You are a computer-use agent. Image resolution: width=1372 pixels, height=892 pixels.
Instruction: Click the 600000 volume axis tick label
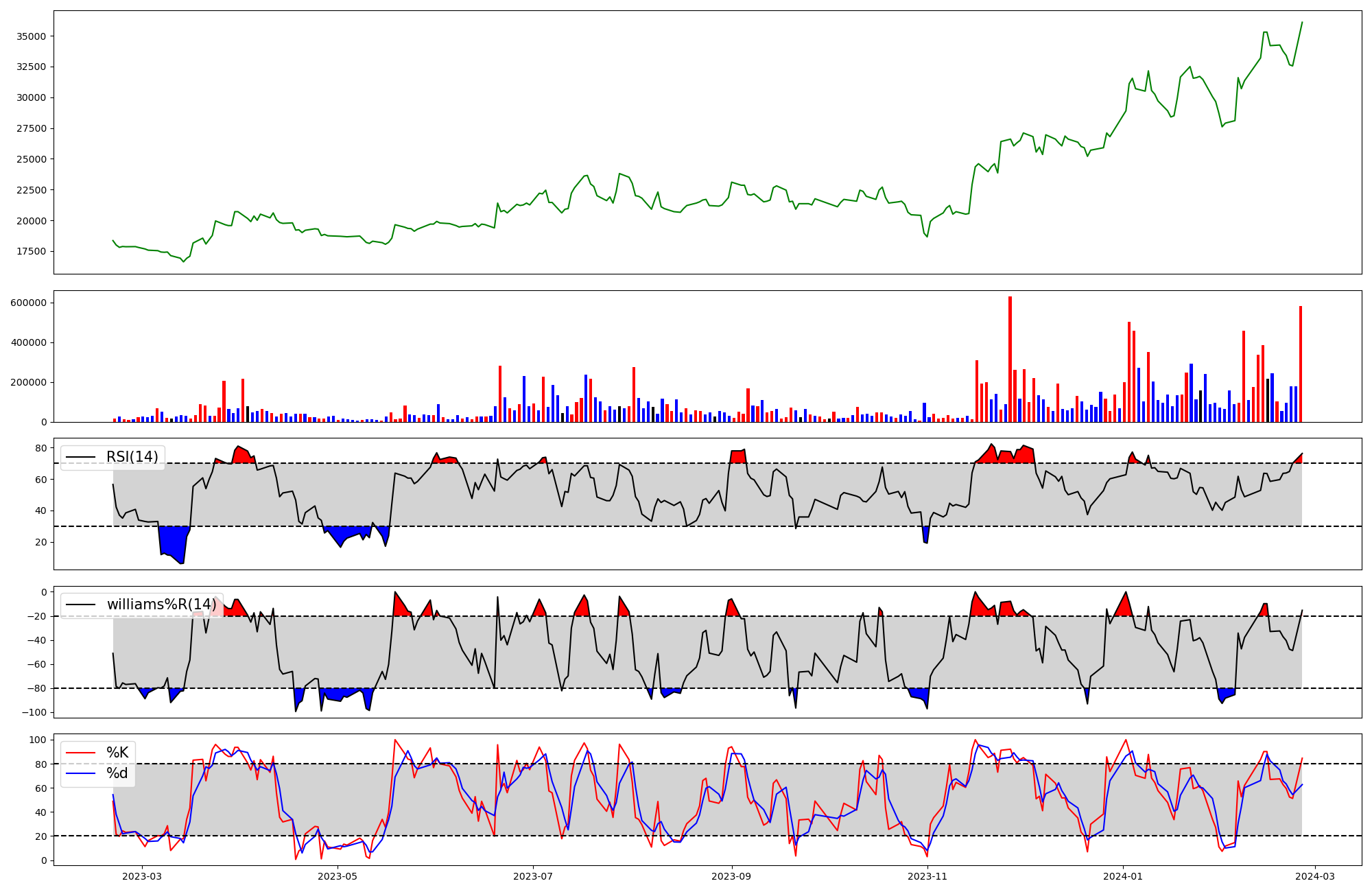coord(28,303)
